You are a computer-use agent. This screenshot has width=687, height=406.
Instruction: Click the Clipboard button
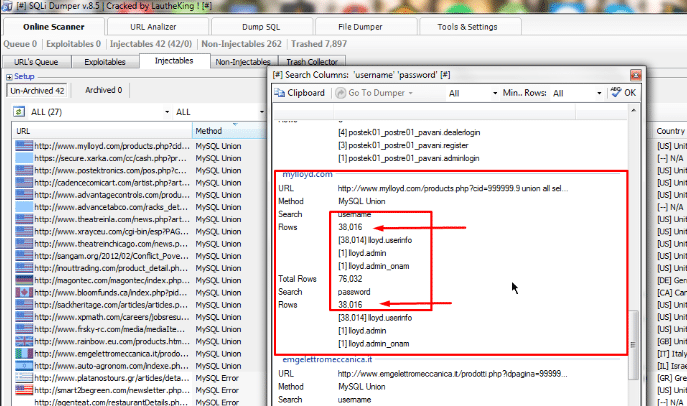[300, 93]
